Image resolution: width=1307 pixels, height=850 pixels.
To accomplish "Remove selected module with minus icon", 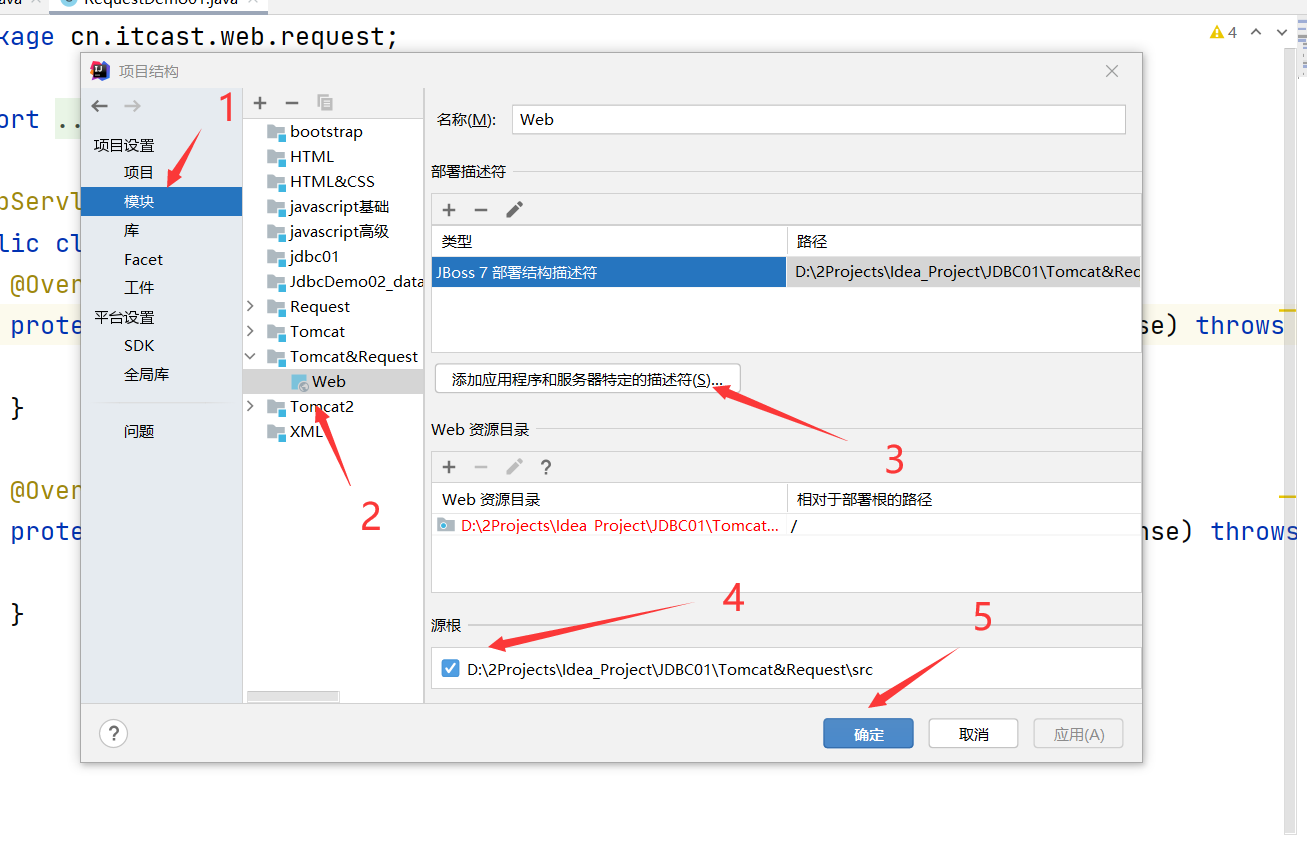I will [292, 103].
